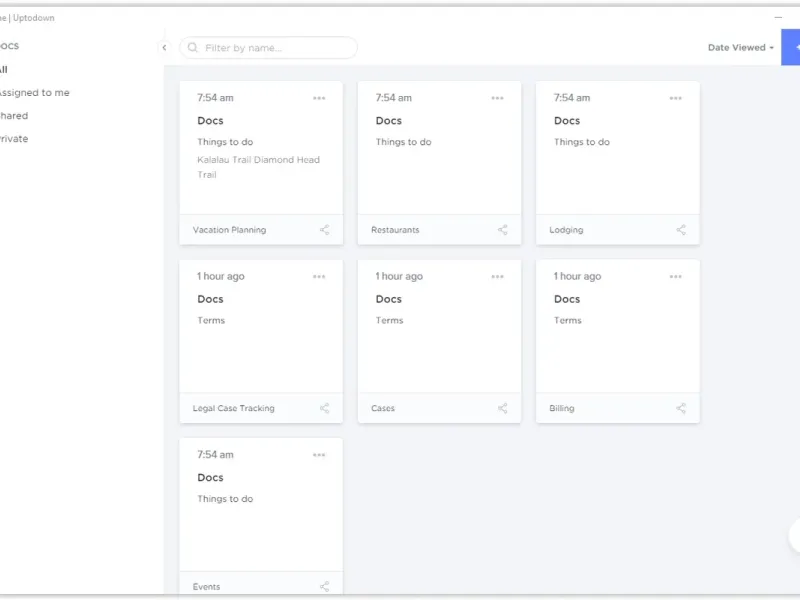Click share icon on Lodging card

tap(681, 230)
